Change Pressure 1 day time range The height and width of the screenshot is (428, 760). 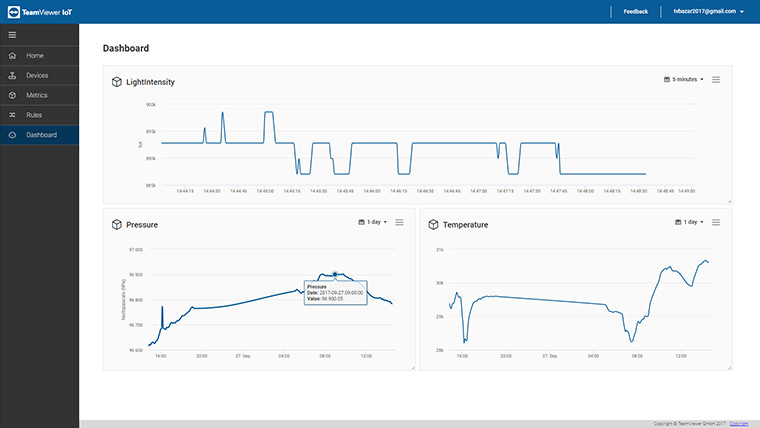click(x=372, y=222)
